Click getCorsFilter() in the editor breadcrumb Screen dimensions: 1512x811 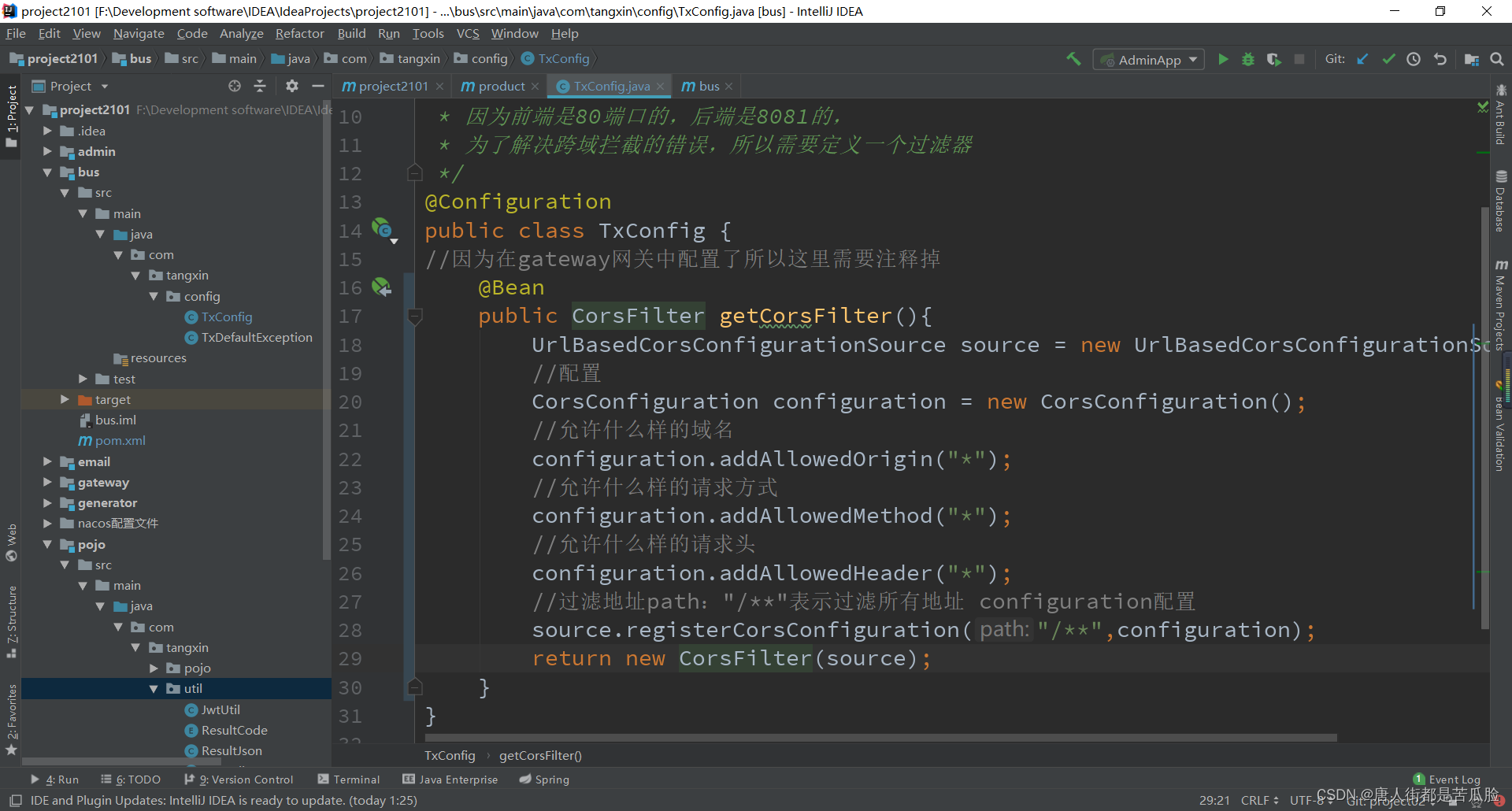point(540,756)
